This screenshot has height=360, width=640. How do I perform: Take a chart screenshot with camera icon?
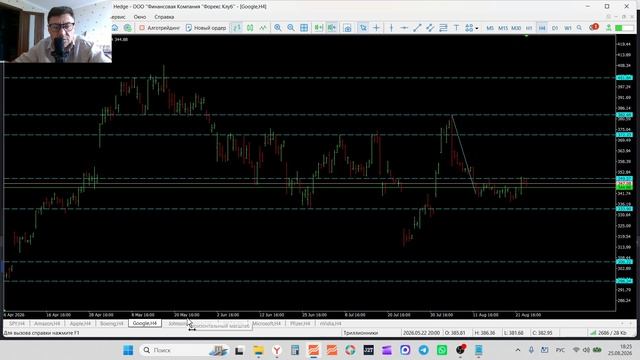click(347, 28)
